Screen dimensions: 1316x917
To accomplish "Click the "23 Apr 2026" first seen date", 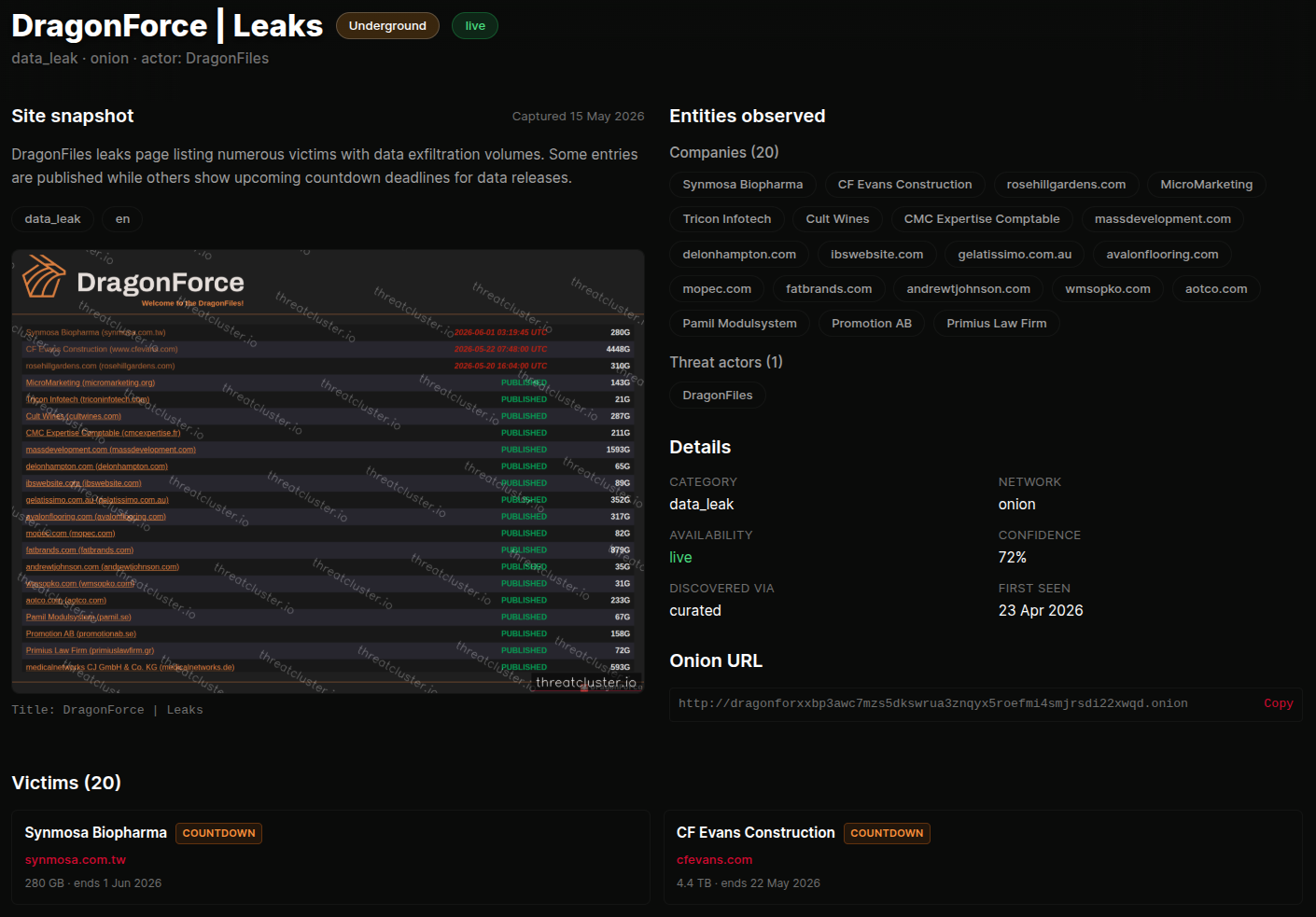I will [1041, 611].
